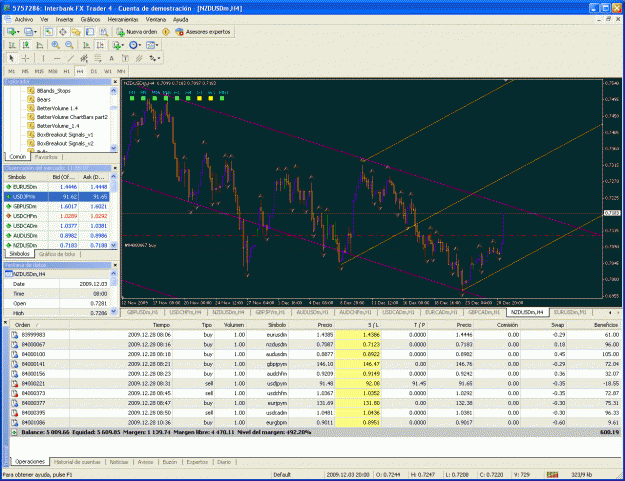The image size is (625, 481).
Task: Insert a text label tool
Action: pyautogui.click(x=125, y=58)
